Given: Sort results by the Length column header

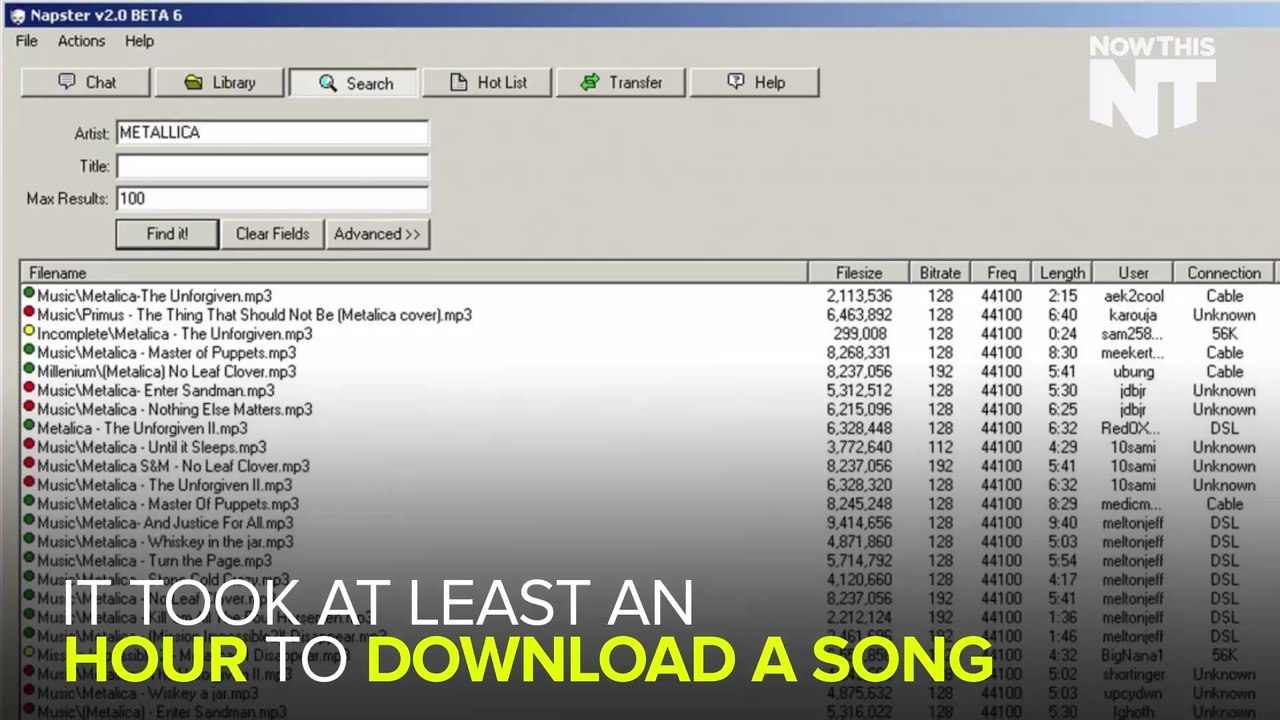Looking at the screenshot, I should pos(1062,273).
